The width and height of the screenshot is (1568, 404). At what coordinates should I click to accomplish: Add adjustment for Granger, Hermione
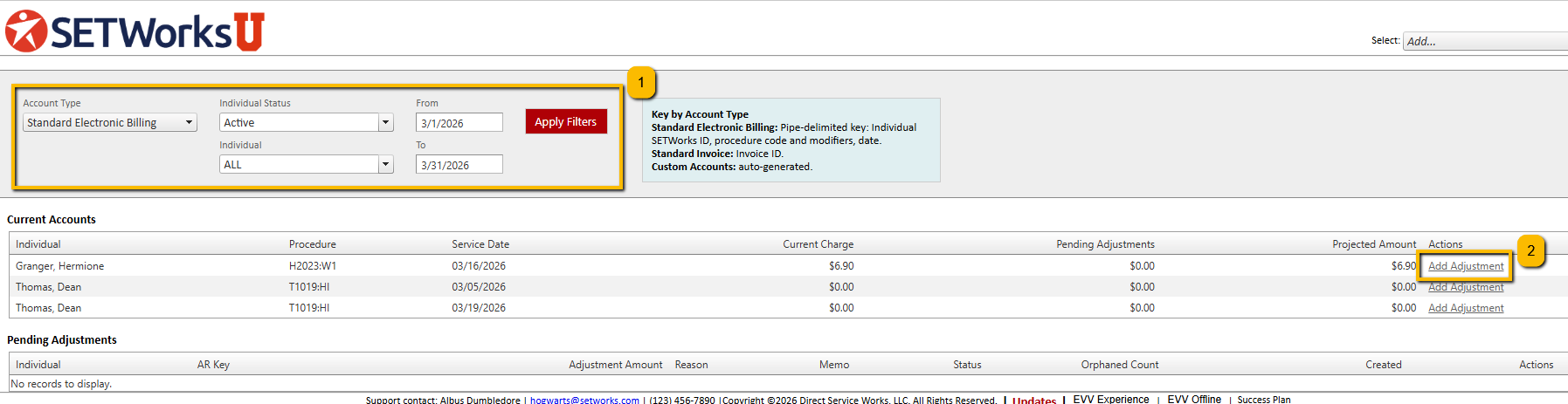[x=1465, y=266]
